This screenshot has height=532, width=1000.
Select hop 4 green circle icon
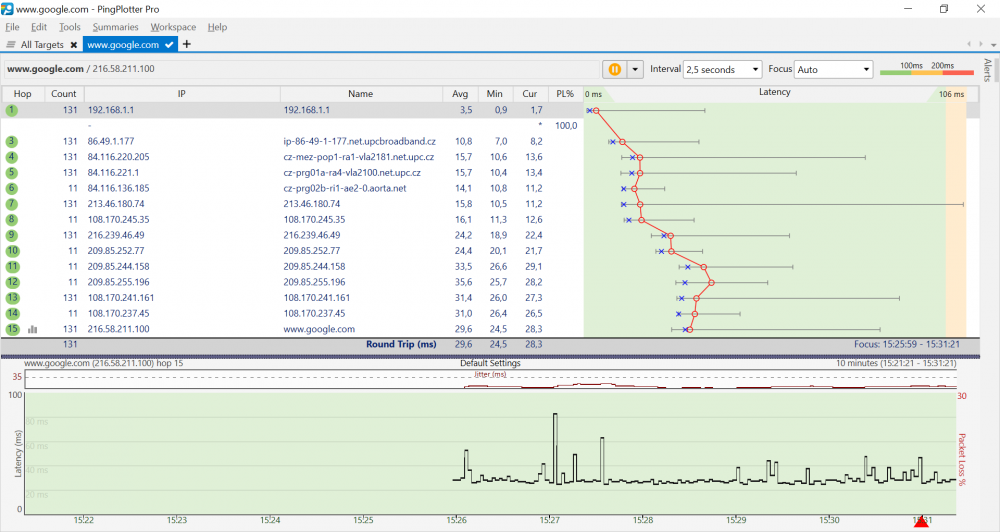[11, 157]
